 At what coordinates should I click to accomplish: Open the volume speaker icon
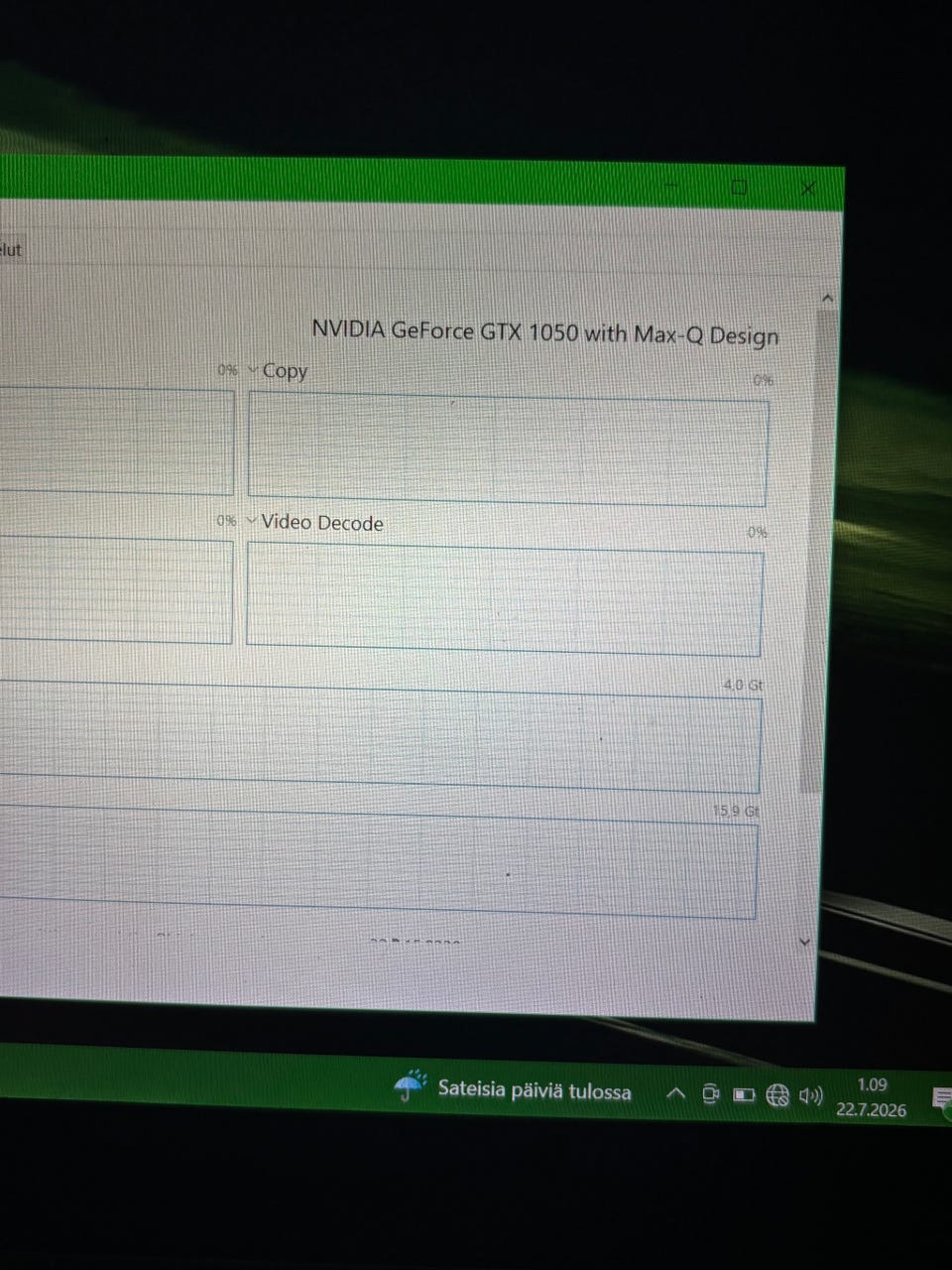(810, 1096)
